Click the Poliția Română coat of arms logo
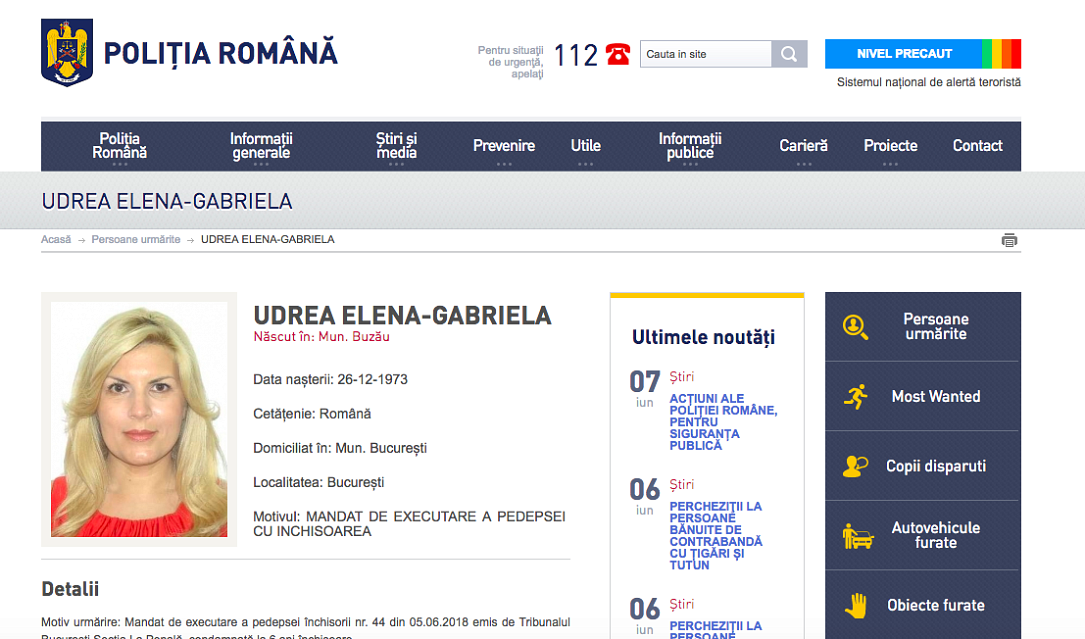 [x=67, y=53]
